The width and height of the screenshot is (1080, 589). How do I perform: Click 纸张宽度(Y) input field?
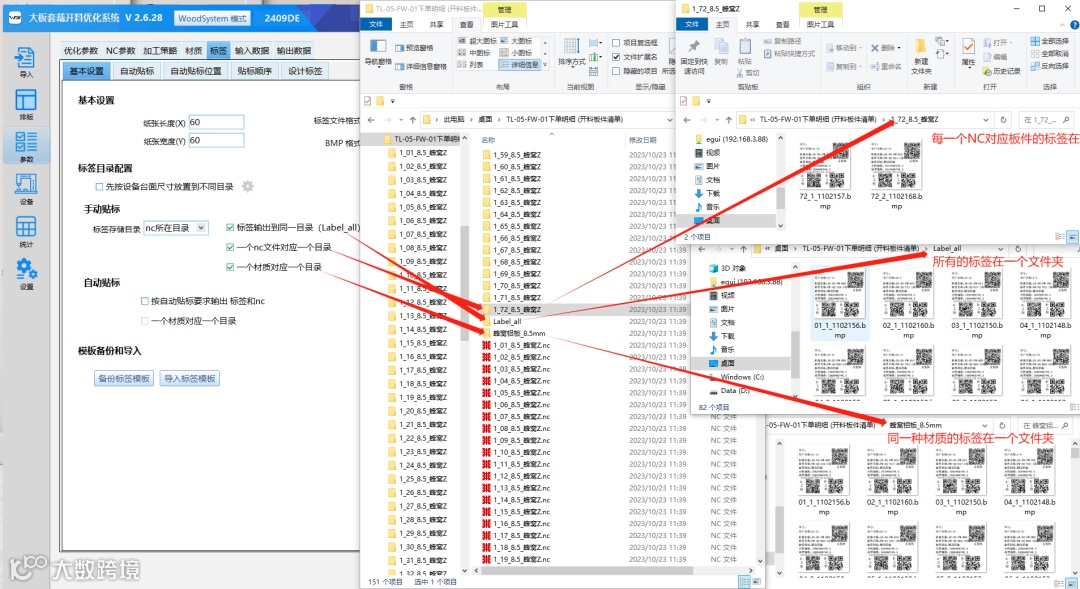pos(216,141)
